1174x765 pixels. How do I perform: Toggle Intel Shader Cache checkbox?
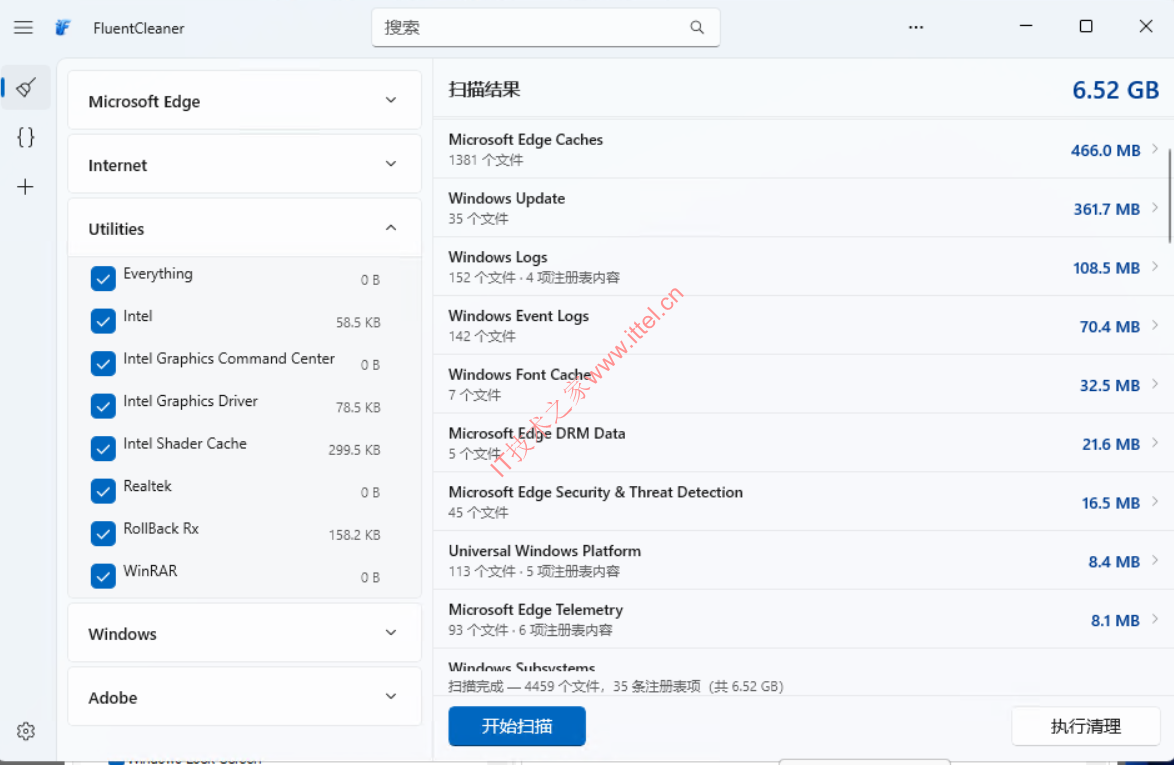(103, 449)
